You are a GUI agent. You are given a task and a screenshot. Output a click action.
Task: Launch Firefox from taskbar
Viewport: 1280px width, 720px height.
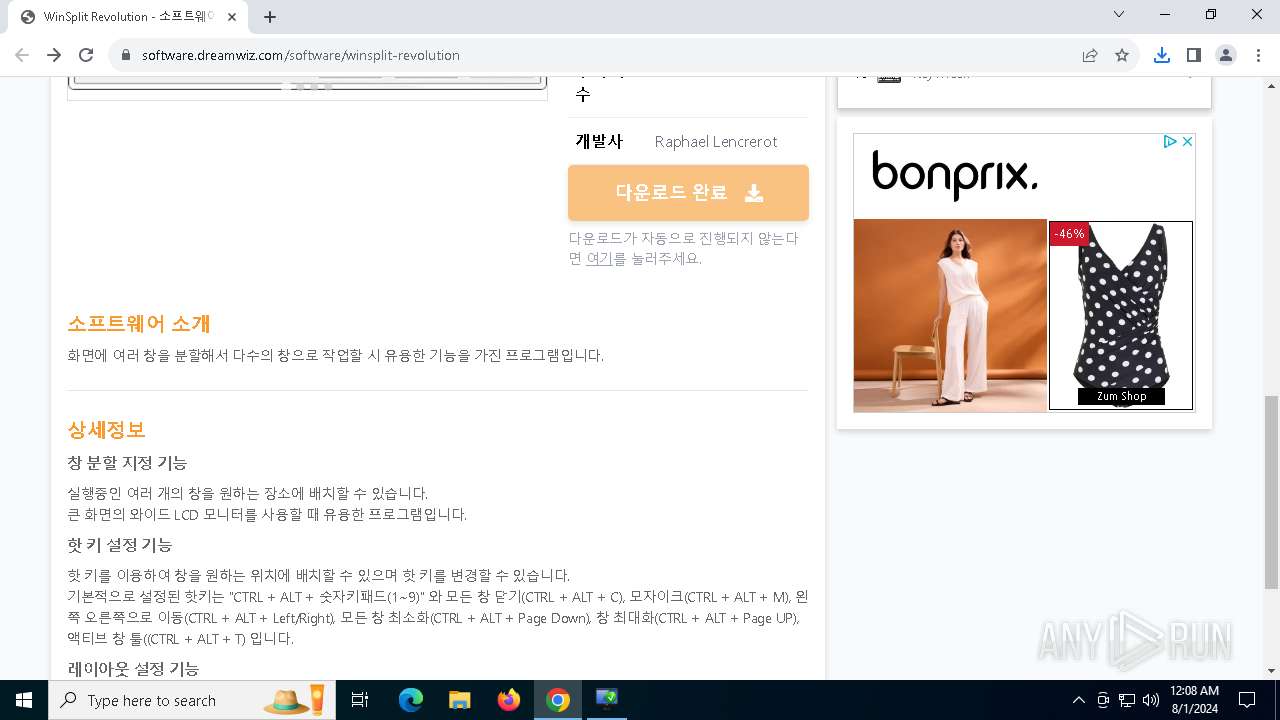509,700
